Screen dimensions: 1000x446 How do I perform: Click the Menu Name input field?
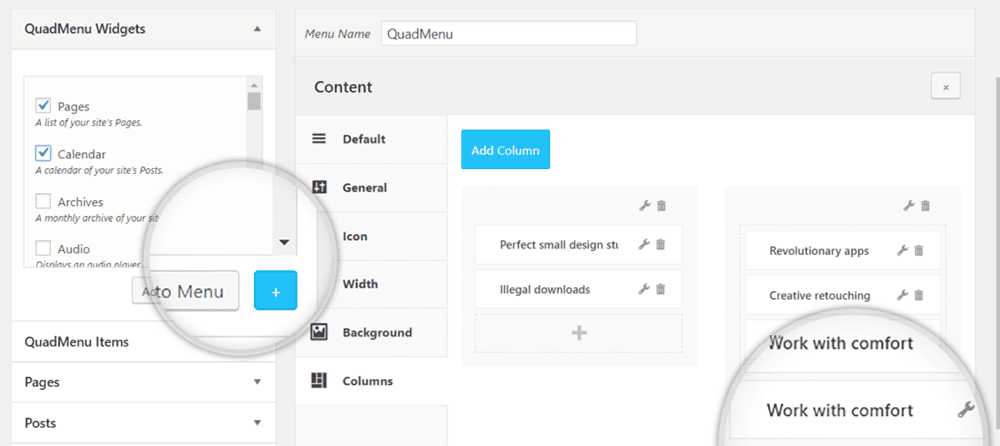click(x=508, y=33)
